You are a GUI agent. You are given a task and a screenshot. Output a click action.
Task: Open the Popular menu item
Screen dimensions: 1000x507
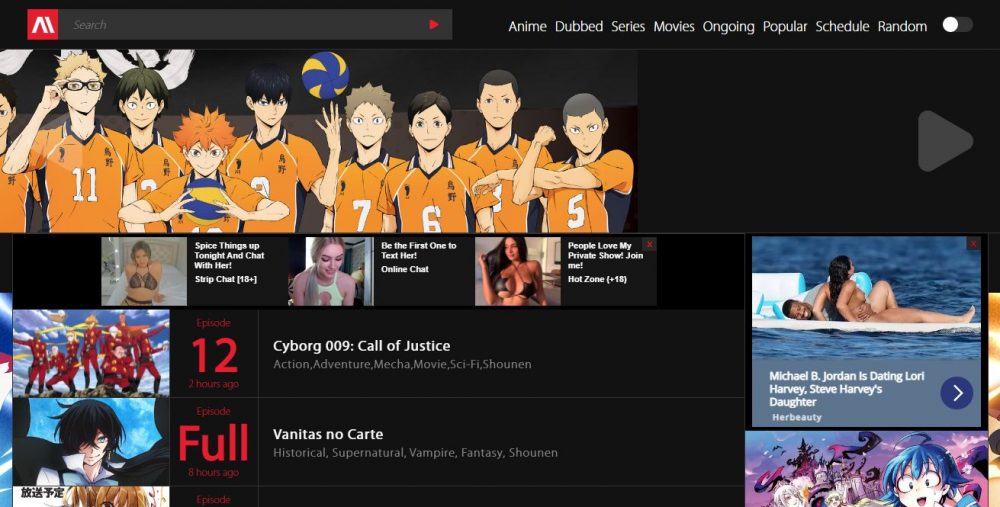tap(785, 26)
